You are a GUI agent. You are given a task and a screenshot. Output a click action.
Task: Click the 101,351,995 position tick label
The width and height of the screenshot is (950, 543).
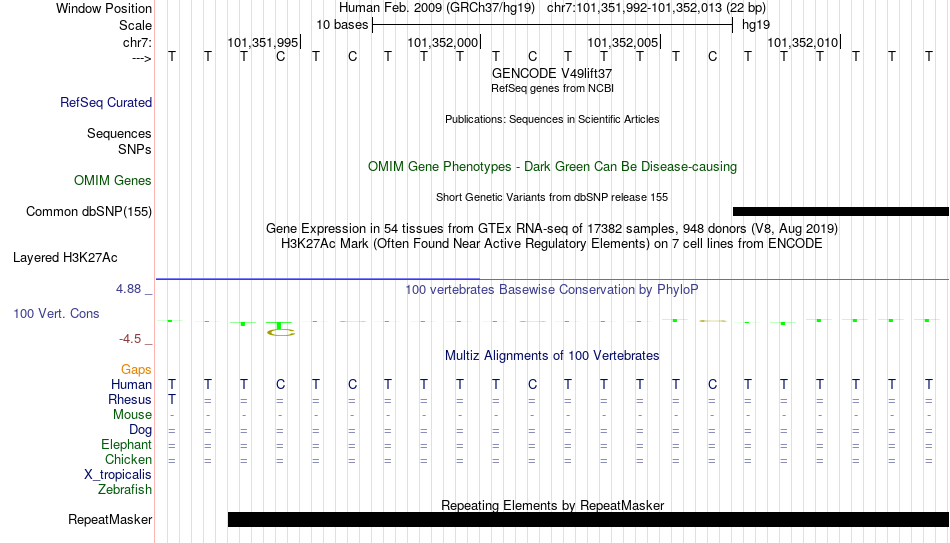tap(263, 42)
